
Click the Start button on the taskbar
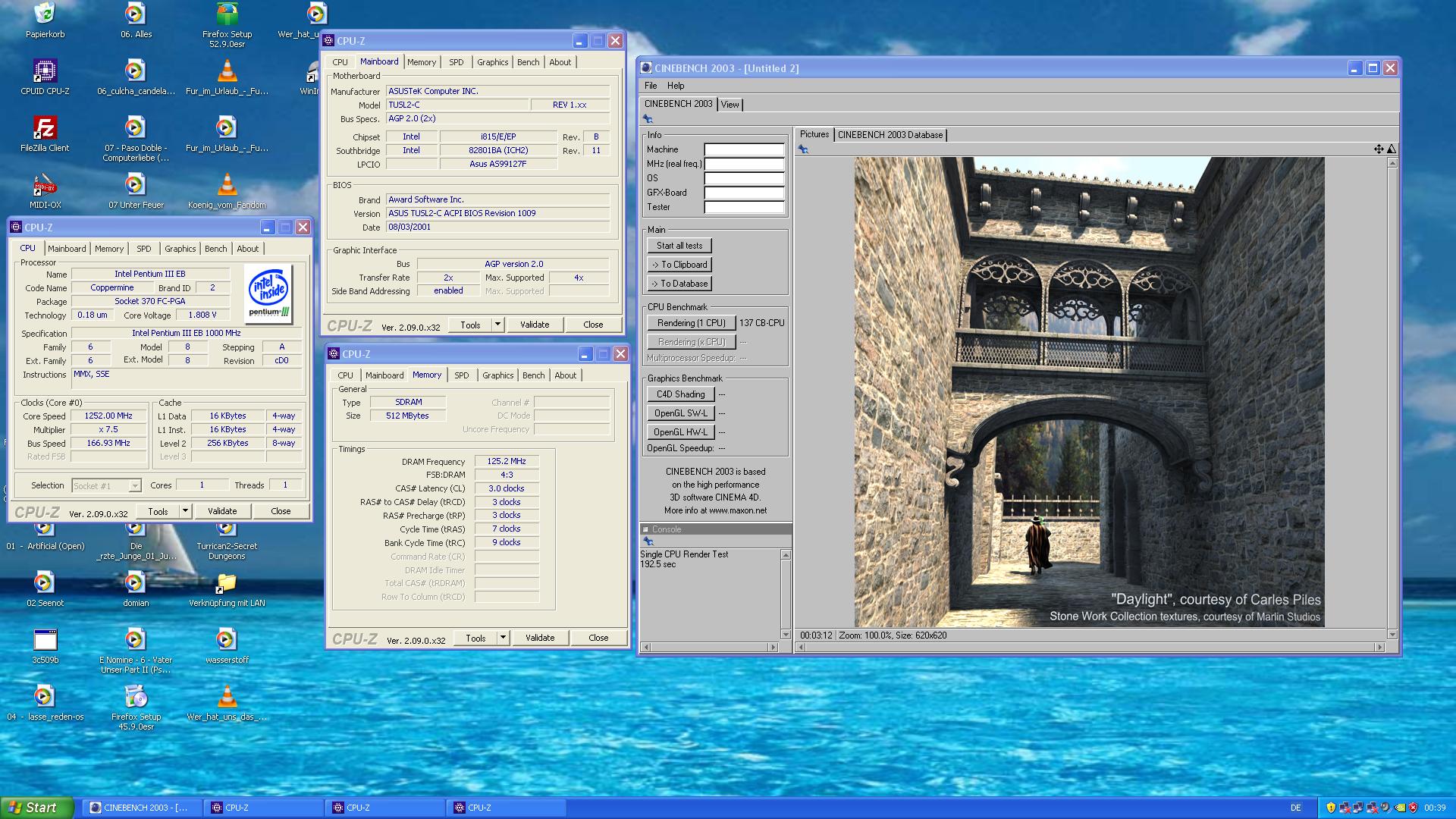point(37,808)
